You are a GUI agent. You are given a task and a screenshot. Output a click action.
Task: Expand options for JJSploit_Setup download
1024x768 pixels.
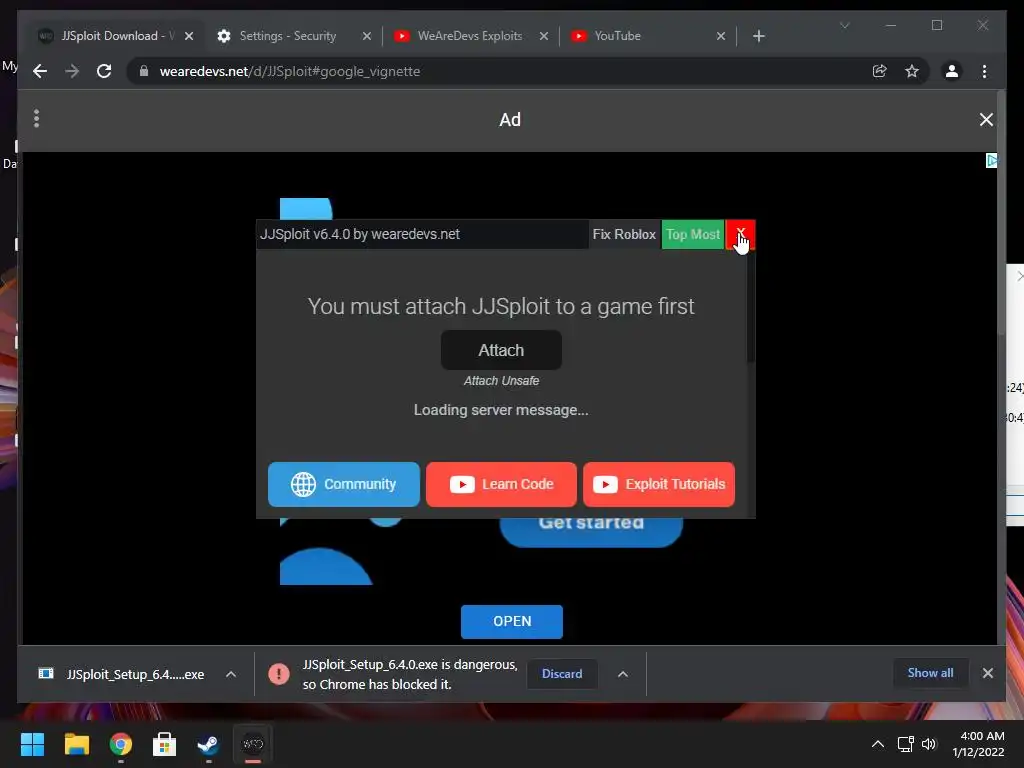pyautogui.click(x=231, y=674)
